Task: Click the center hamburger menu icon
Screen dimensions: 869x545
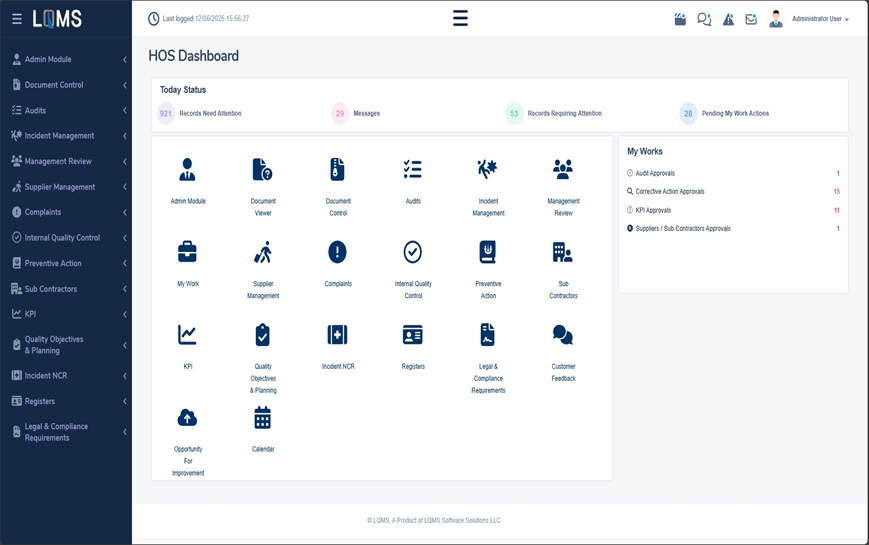Action: [x=460, y=18]
